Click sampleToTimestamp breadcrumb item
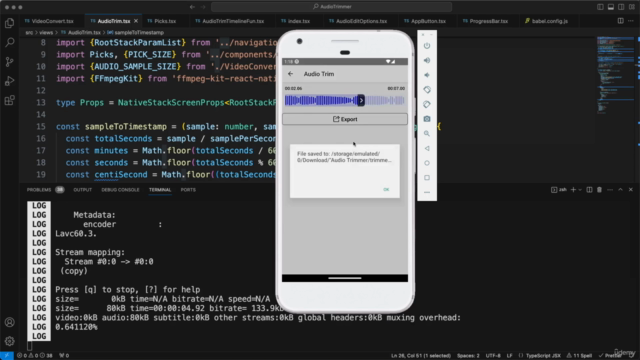The image size is (640, 360). point(139,32)
